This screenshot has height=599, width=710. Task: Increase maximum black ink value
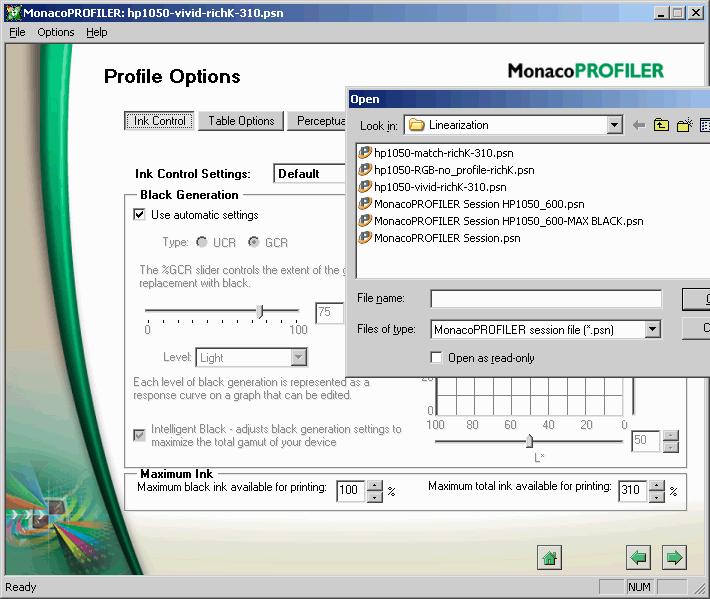(x=375, y=486)
